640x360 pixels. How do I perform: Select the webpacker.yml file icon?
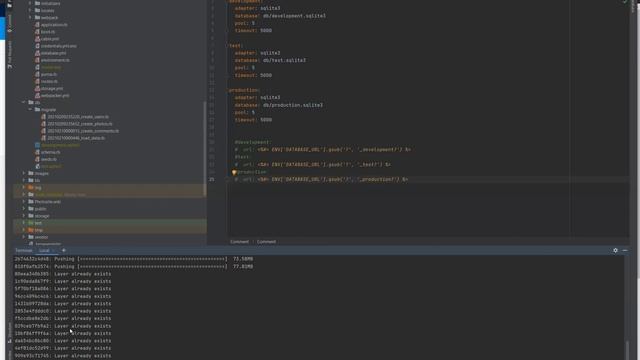coord(38,96)
